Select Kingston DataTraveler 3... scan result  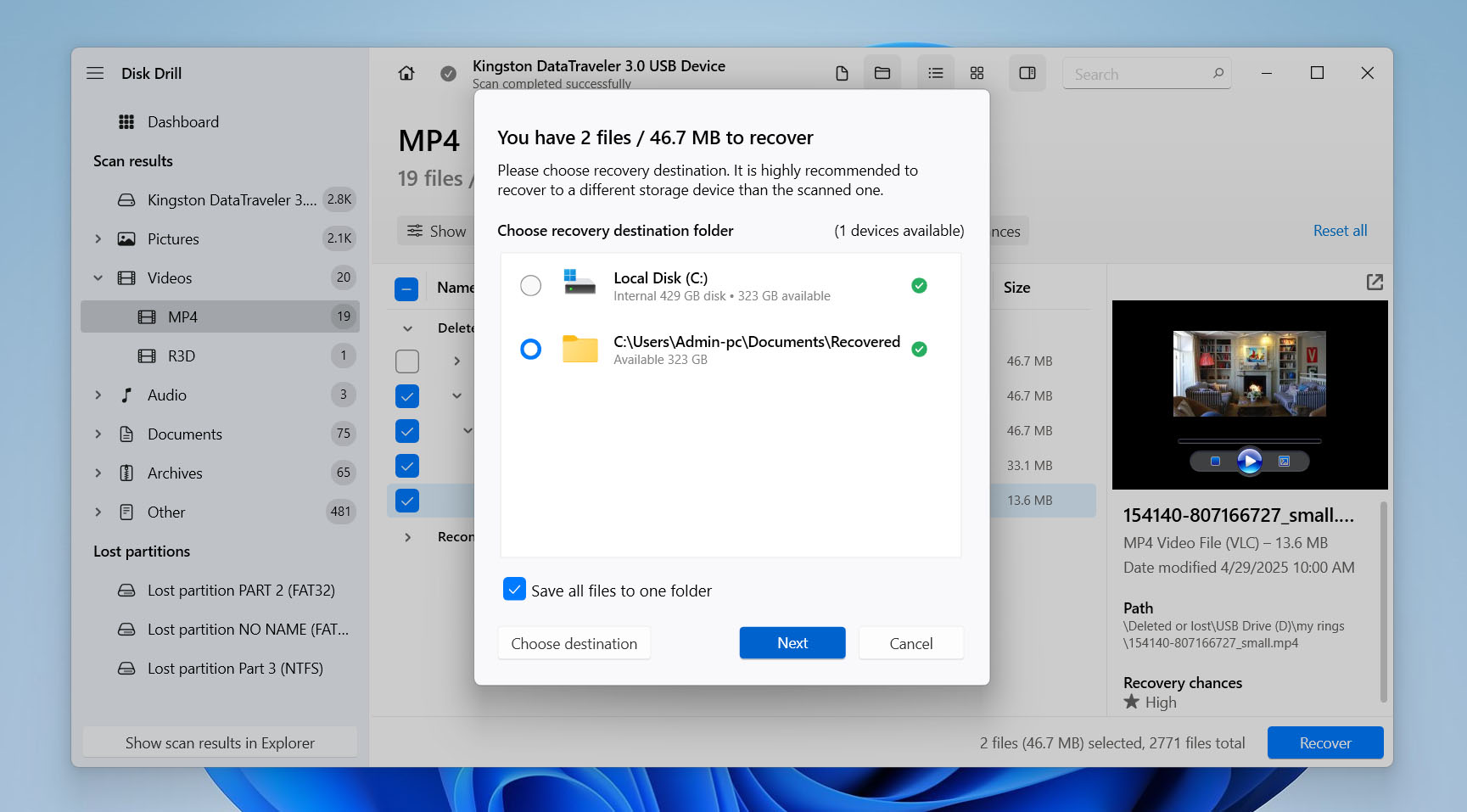tap(220, 200)
